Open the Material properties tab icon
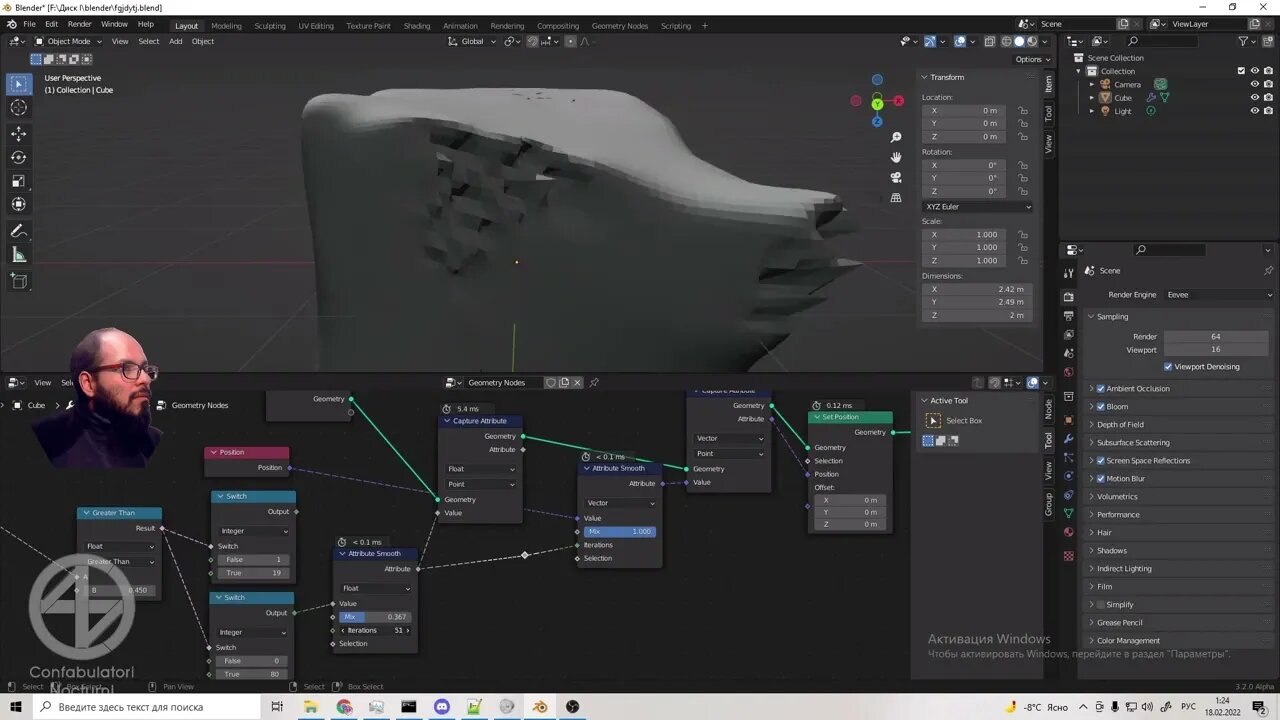This screenshot has width=1280, height=720. [x=1068, y=532]
